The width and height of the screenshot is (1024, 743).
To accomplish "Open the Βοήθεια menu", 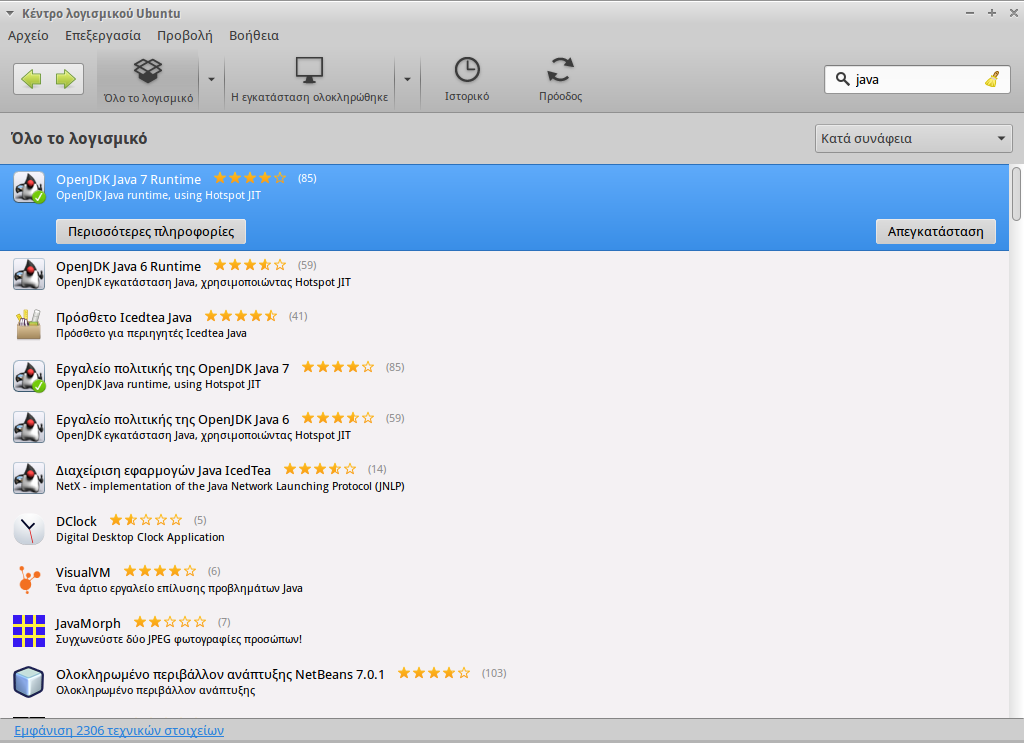I will pos(254,35).
